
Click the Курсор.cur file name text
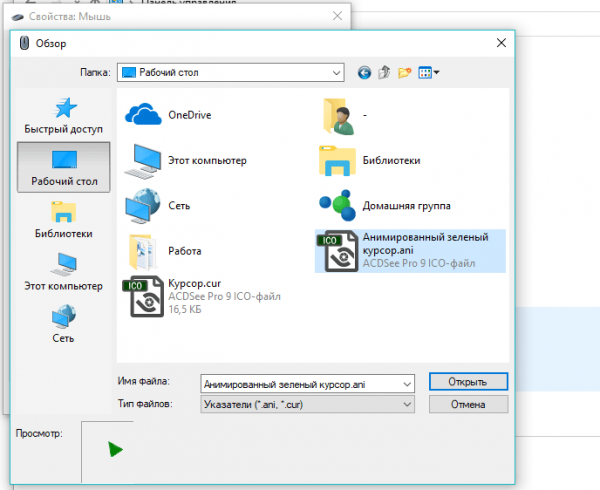coord(194,283)
